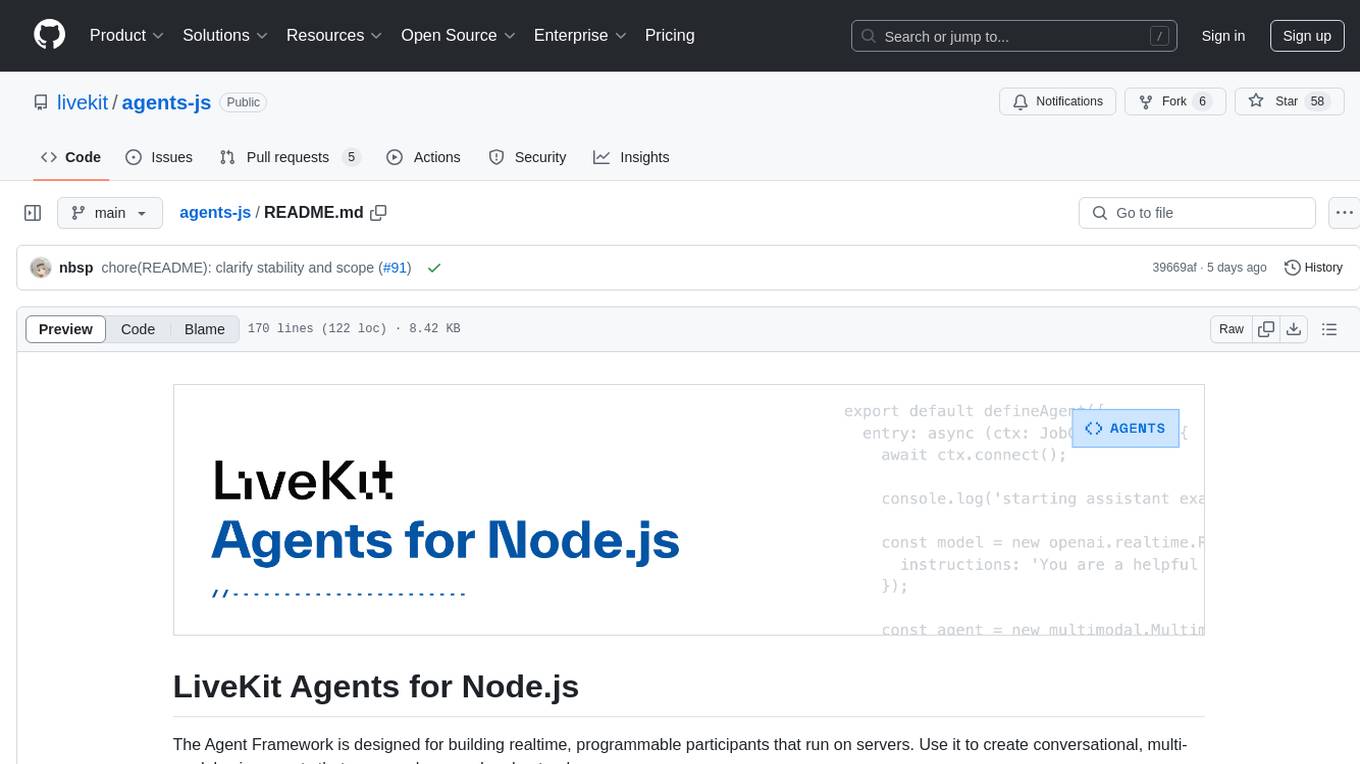Focus the Search or jump to field
Screen dimensions: 1360x764
point(1014,36)
